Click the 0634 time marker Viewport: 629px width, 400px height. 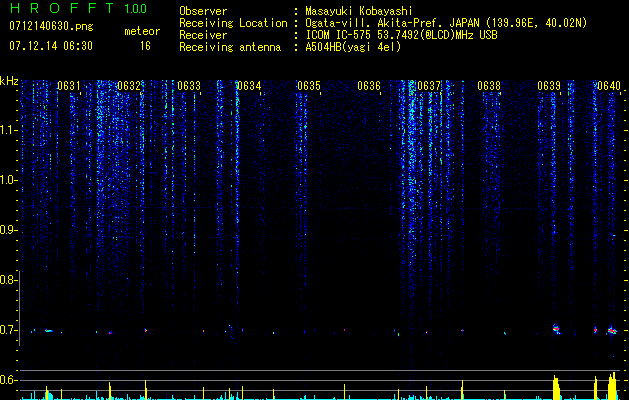coord(249,86)
